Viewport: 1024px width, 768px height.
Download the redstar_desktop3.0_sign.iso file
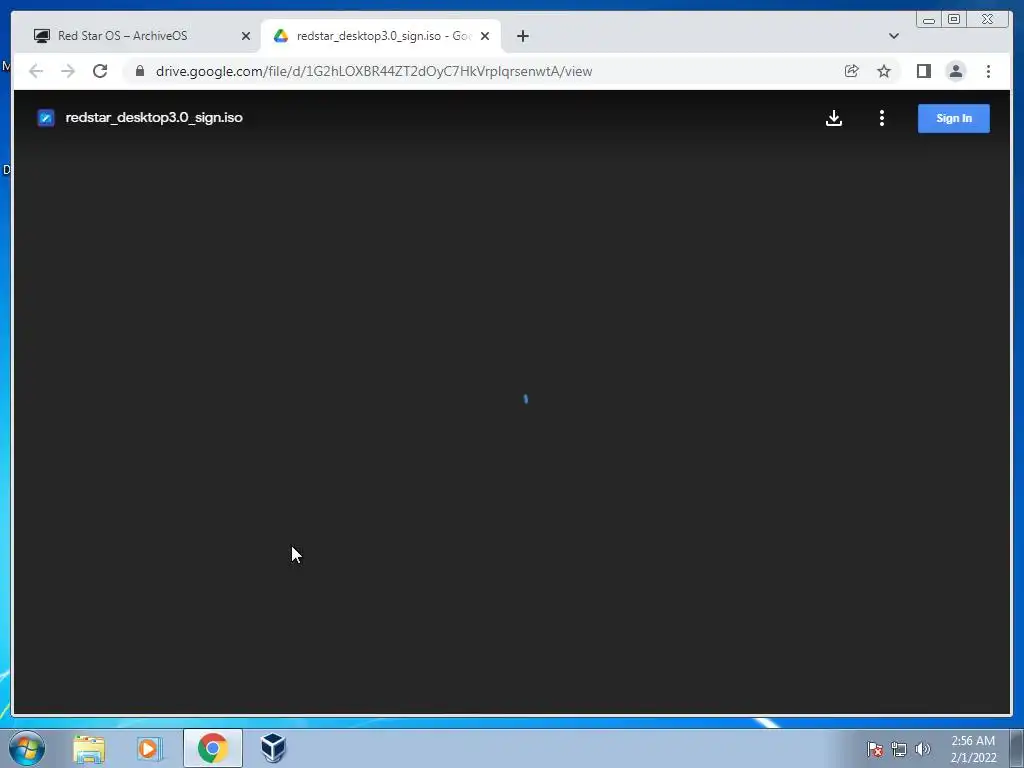[x=833, y=118]
